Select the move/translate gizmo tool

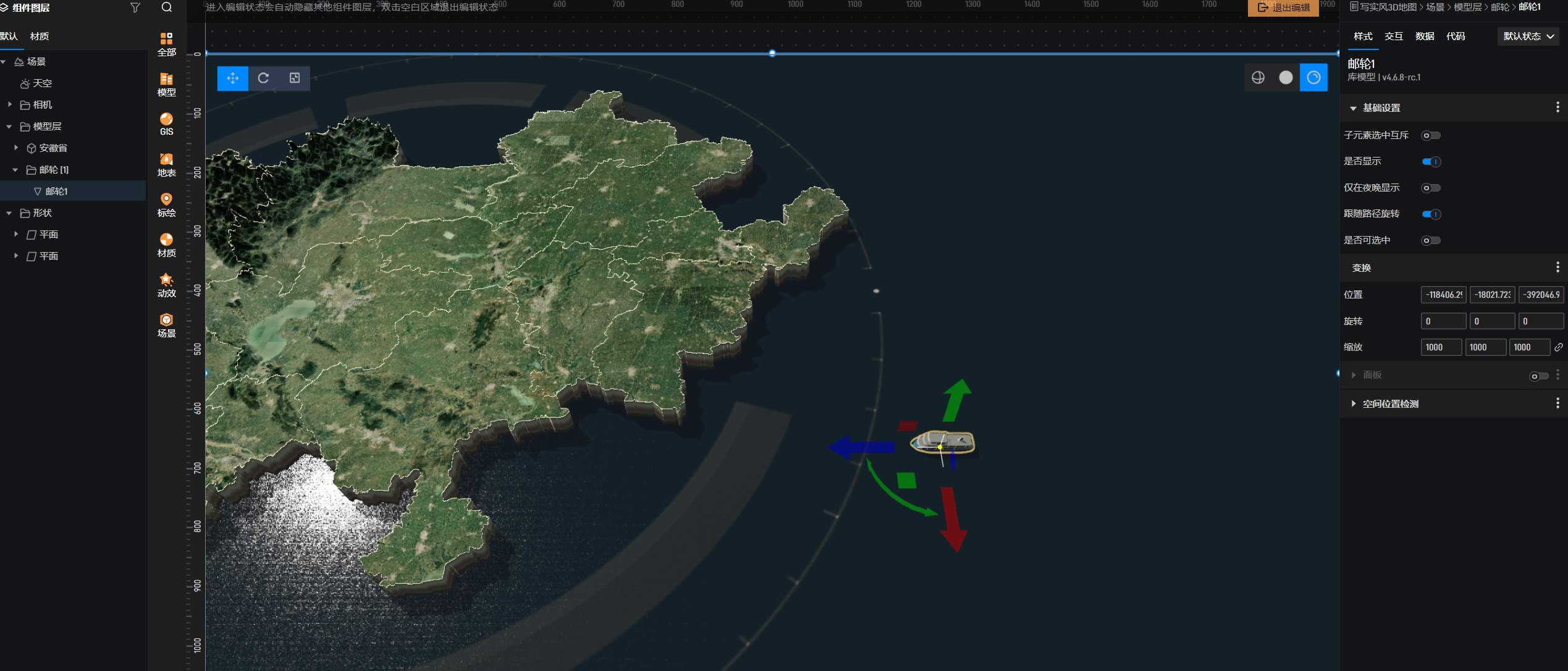coord(233,78)
